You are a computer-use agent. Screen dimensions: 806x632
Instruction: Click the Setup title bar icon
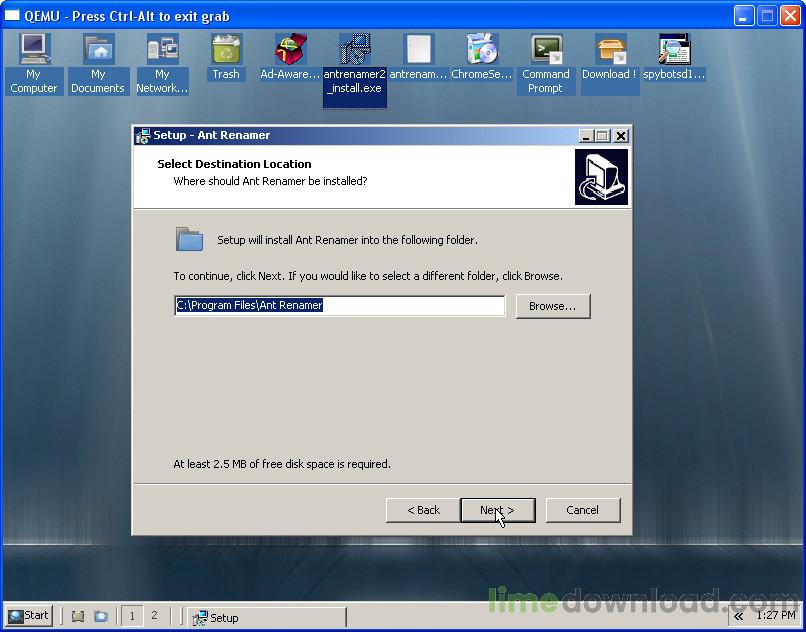[143, 136]
